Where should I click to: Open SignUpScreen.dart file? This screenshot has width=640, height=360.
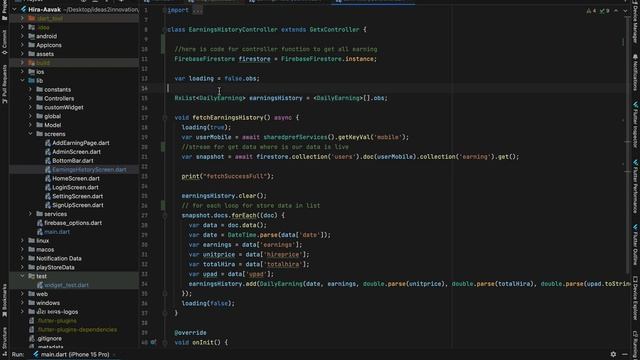pyautogui.click(x=78, y=205)
